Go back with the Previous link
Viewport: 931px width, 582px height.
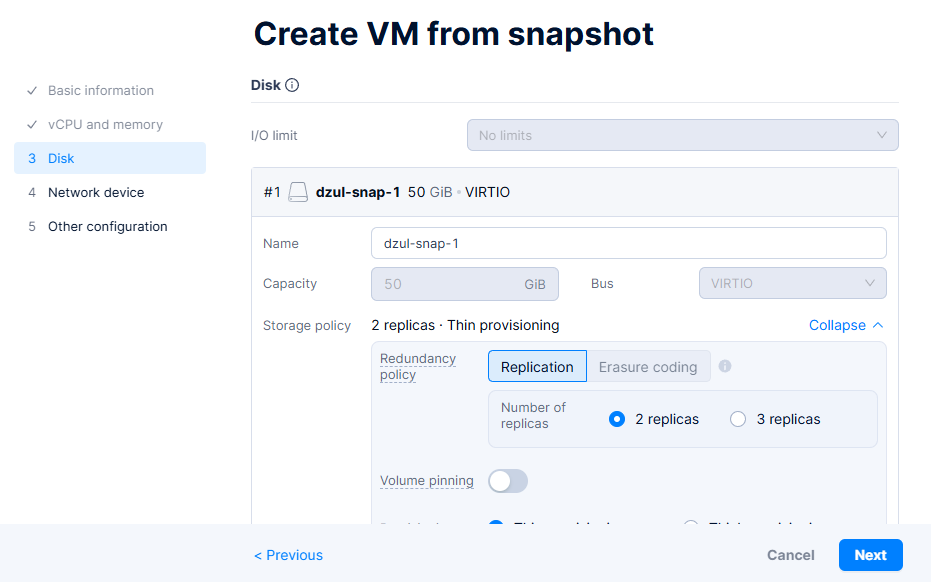coord(288,555)
